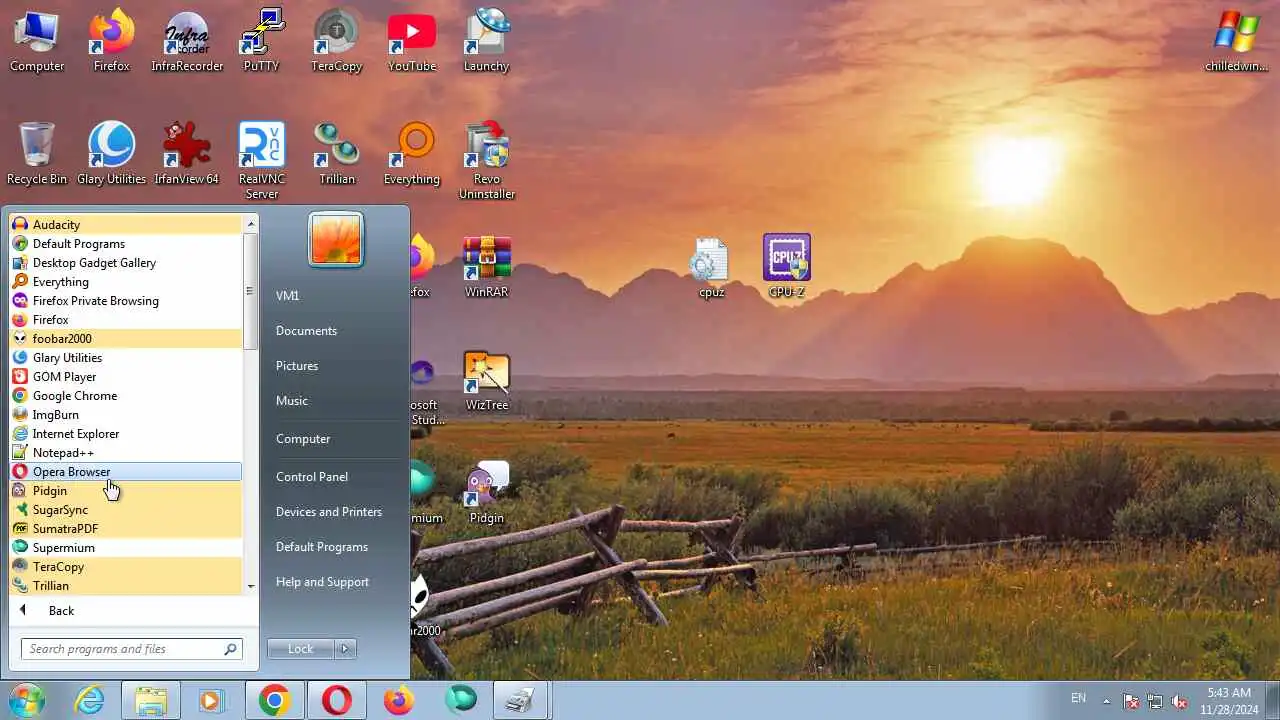Select Audacity in the programs list

(x=126, y=224)
